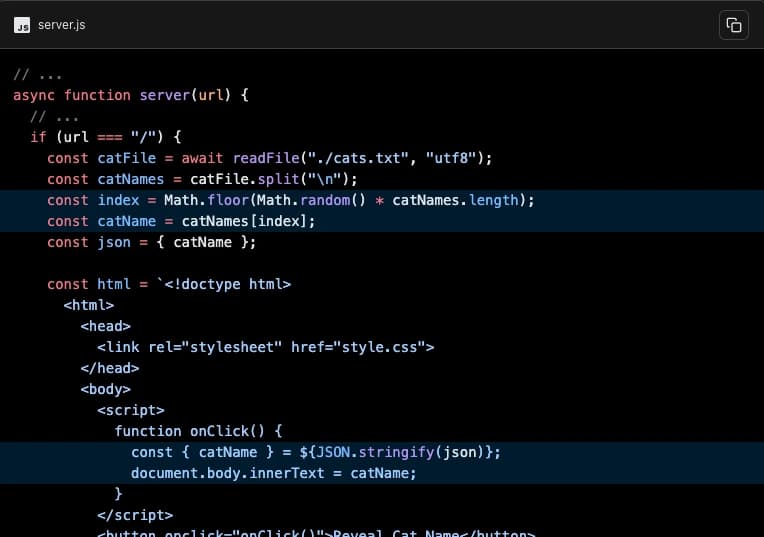Click the JS file icon next to server.js
Image resolution: width=764 pixels, height=537 pixels.
pyautogui.click(x=21, y=25)
